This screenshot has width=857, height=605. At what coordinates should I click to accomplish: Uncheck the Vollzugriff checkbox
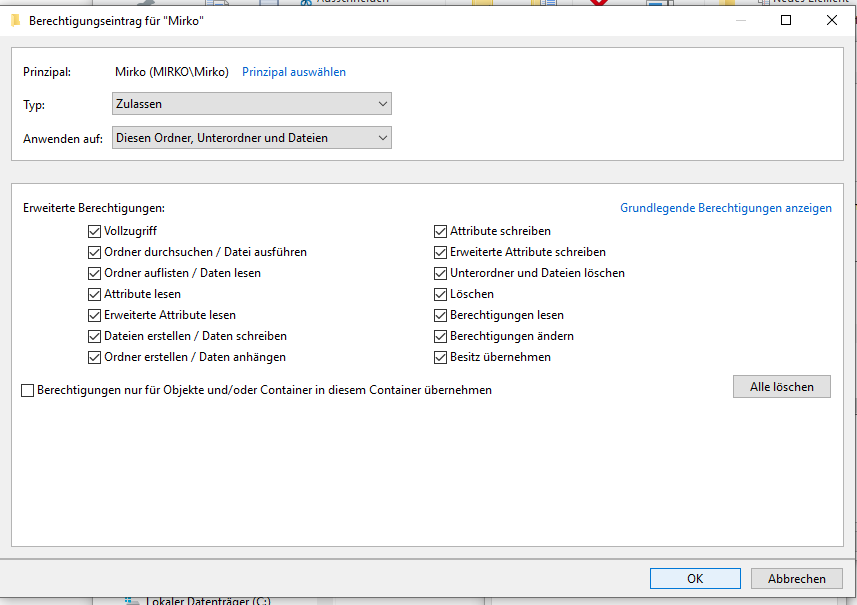[x=95, y=231]
